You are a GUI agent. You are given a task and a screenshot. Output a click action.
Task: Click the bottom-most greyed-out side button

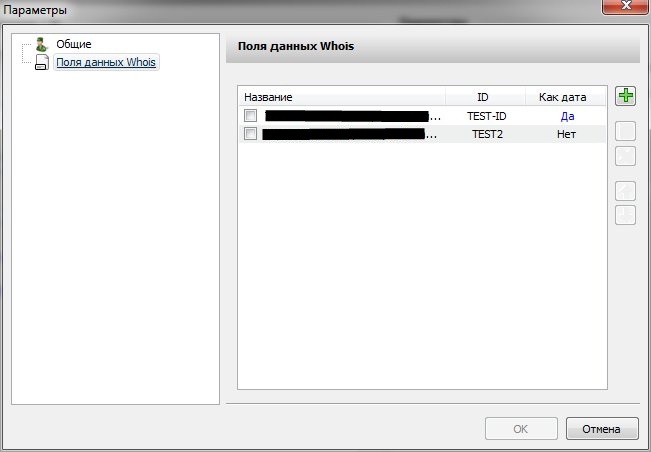[x=626, y=214]
